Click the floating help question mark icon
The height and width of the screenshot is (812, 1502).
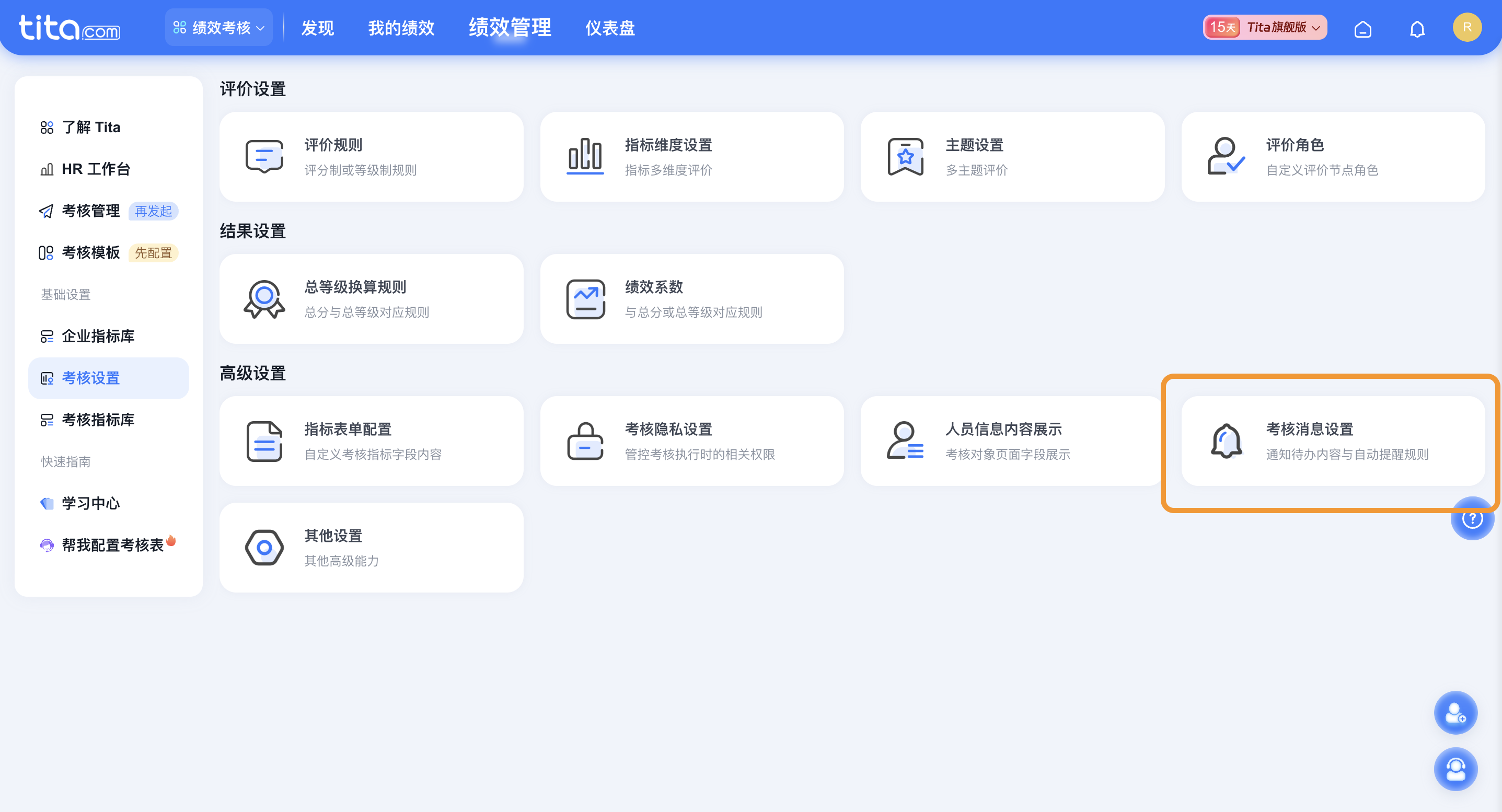(1472, 518)
